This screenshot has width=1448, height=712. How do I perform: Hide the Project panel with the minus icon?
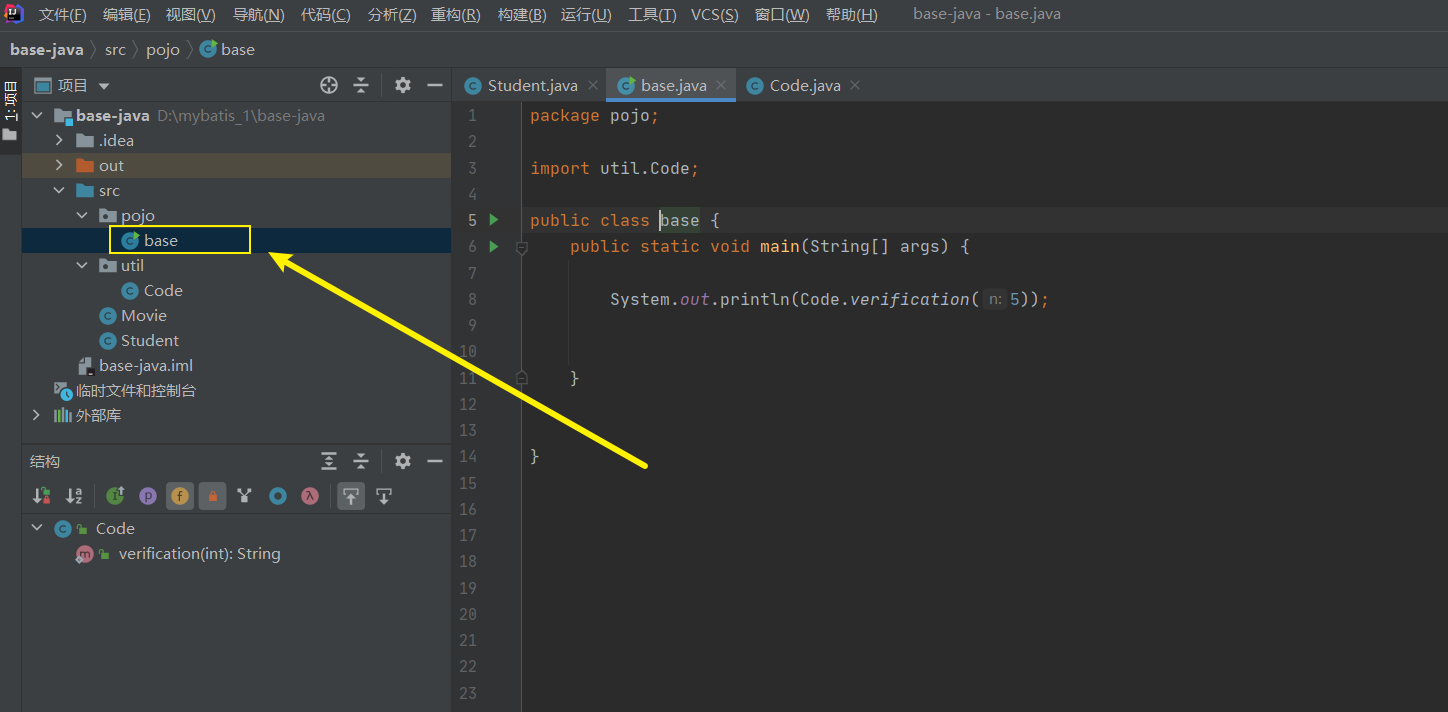(x=435, y=85)
